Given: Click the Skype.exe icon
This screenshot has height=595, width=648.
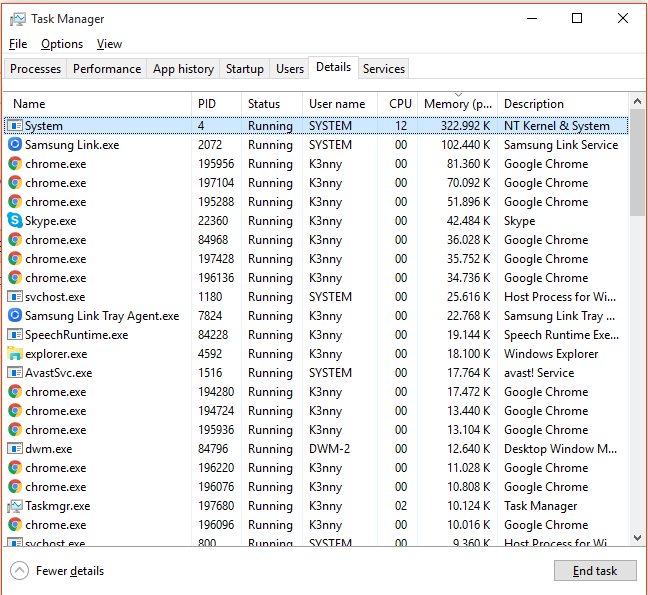Looking at the screenshot, I should tap(15, 221).
